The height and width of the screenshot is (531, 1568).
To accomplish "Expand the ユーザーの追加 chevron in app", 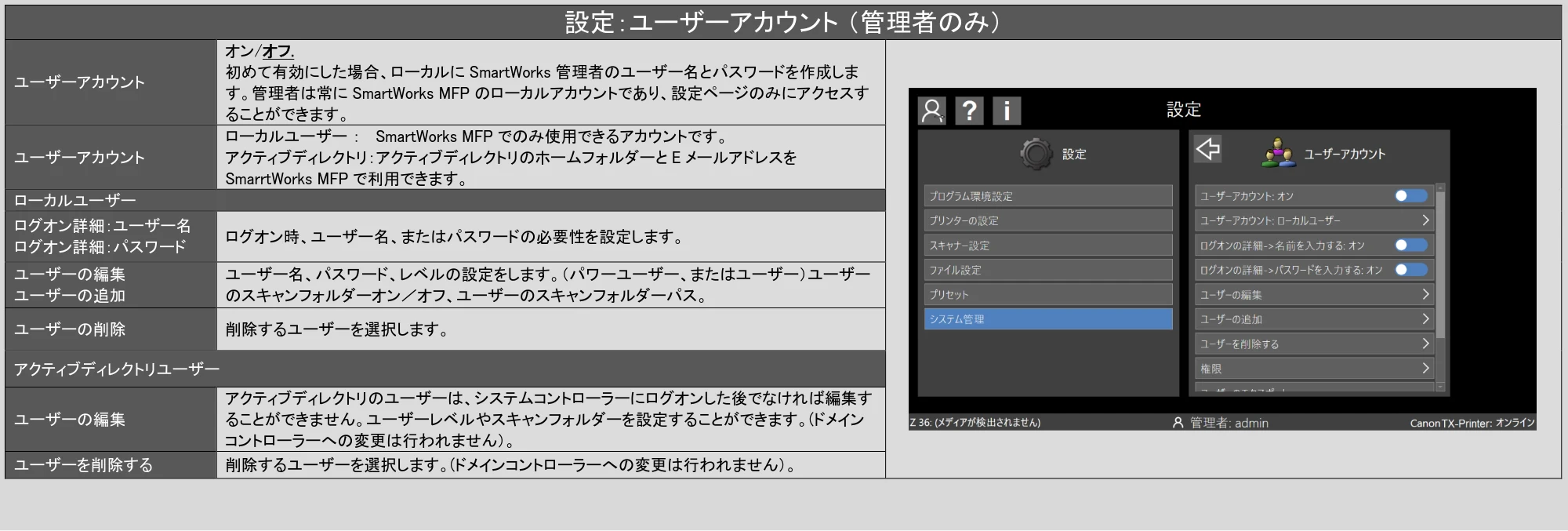I will click(x=1425, y=318).
